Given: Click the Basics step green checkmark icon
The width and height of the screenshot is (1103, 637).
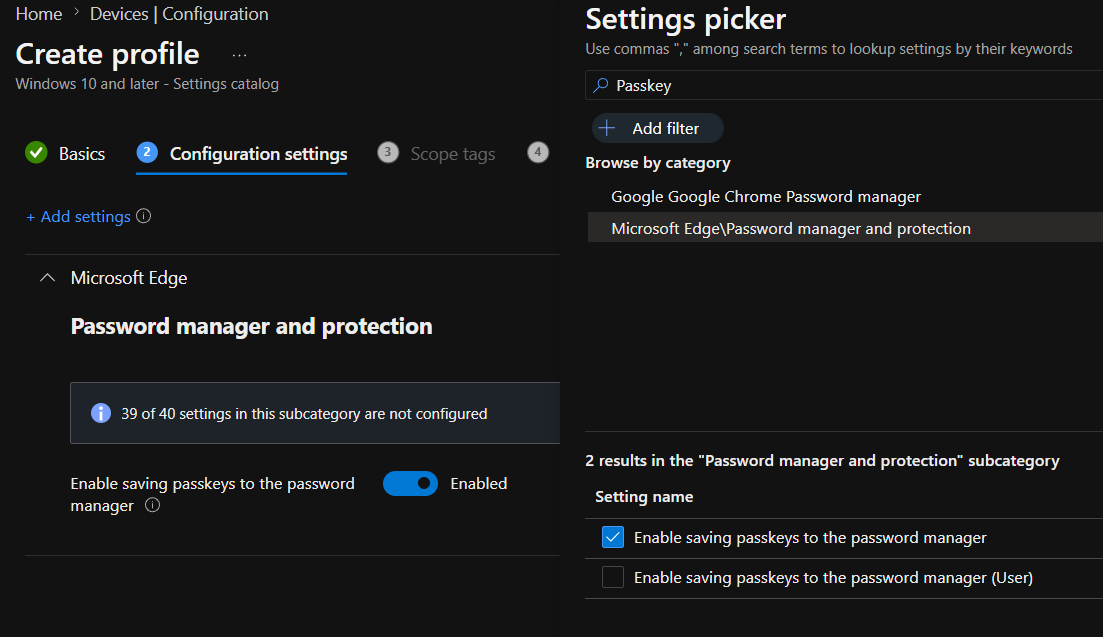Looking at the screenshot, I should (x=36, y=153).
